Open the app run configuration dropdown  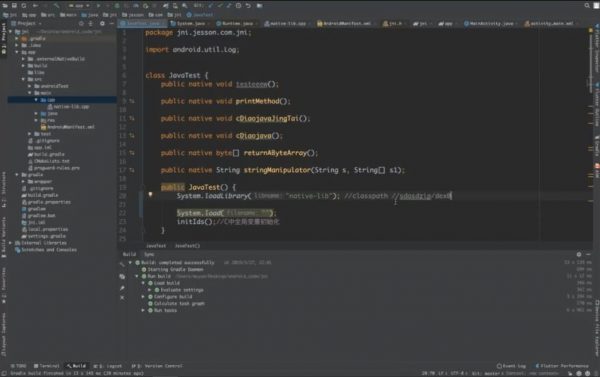[x=79, y=6]
